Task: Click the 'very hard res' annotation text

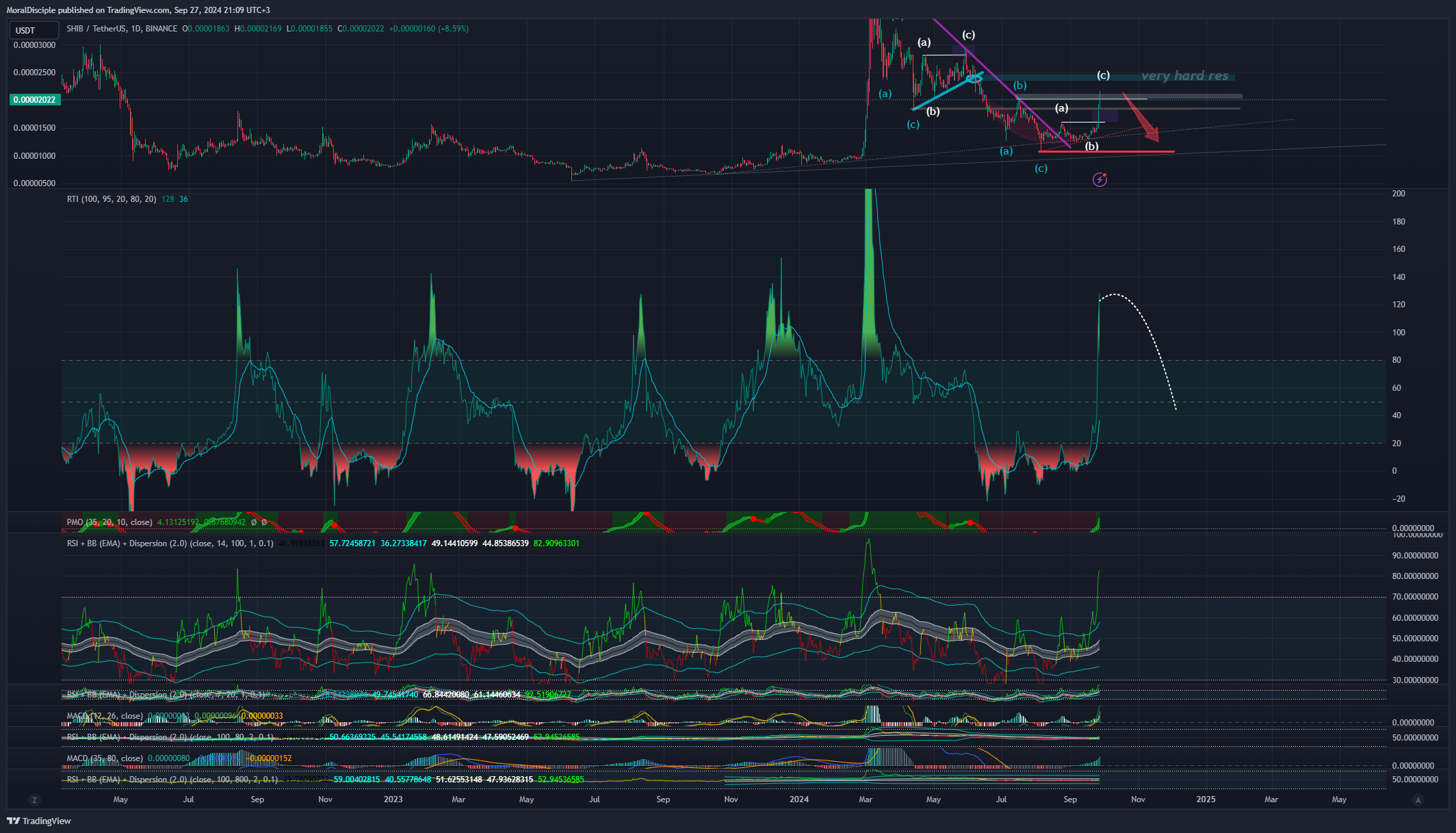Action: click(x=1184, y=76)
